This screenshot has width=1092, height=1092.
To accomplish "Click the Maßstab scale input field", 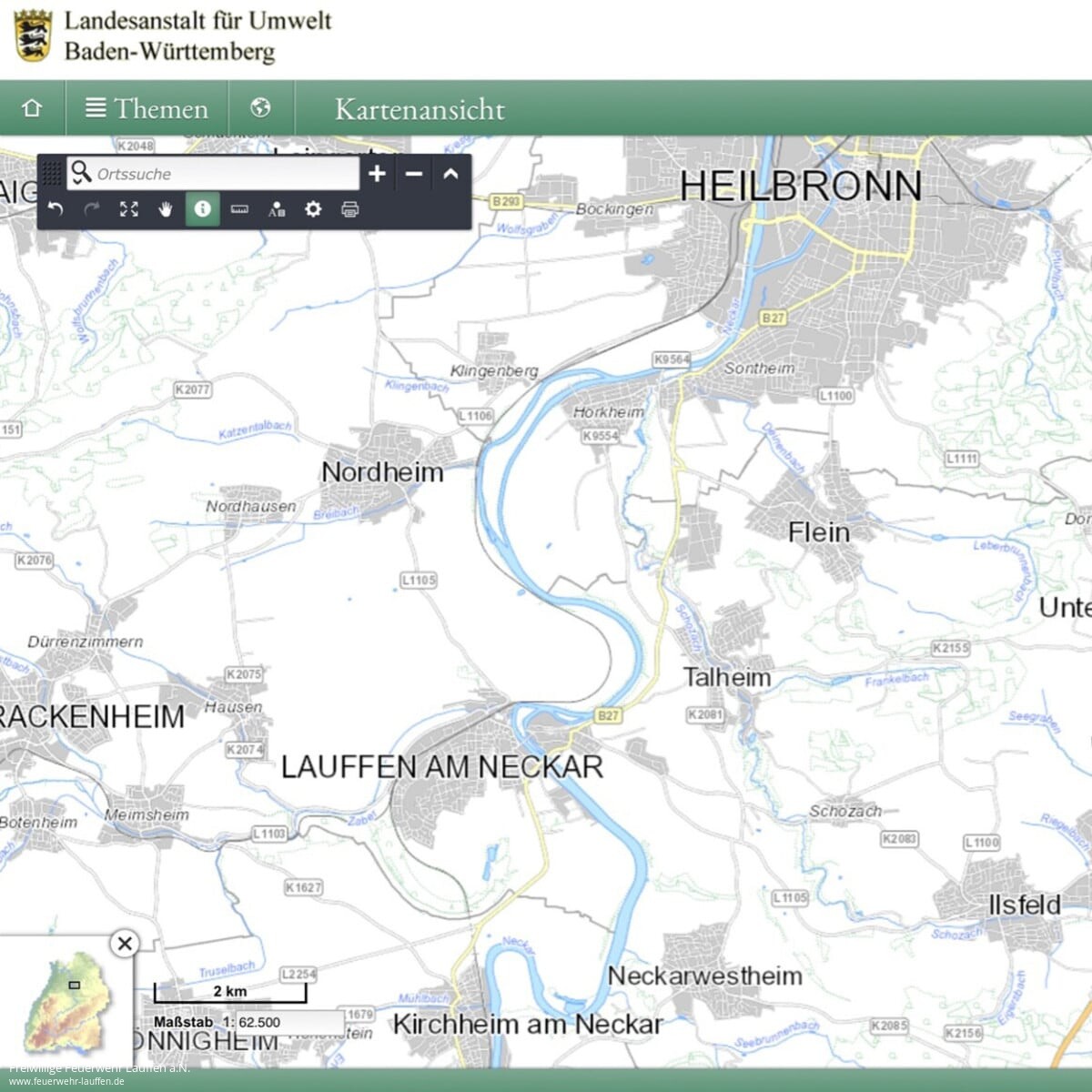I will (289, 1022).
